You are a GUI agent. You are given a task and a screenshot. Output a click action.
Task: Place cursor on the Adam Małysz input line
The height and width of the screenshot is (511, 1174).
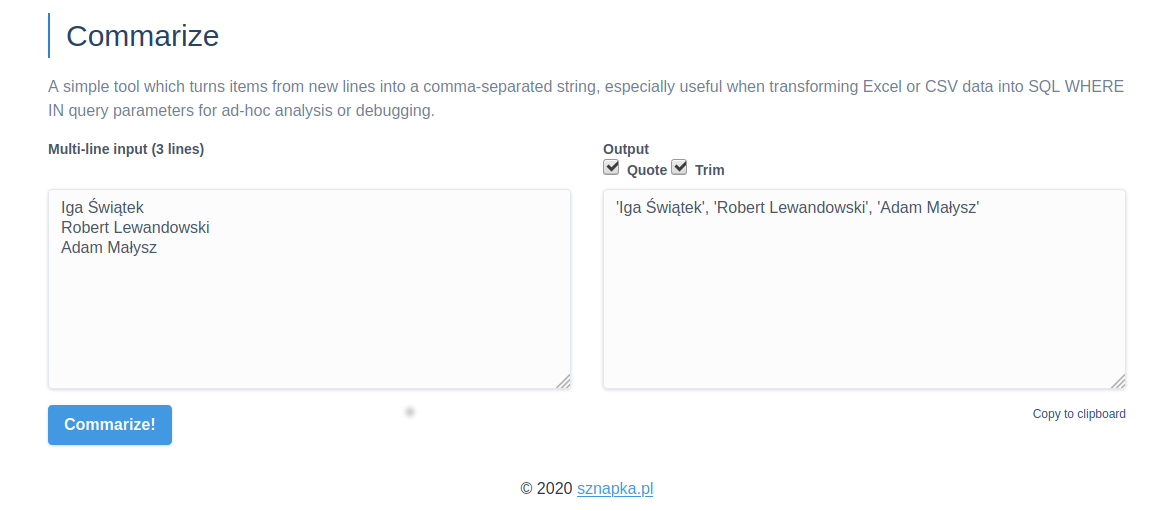(109, 248)
